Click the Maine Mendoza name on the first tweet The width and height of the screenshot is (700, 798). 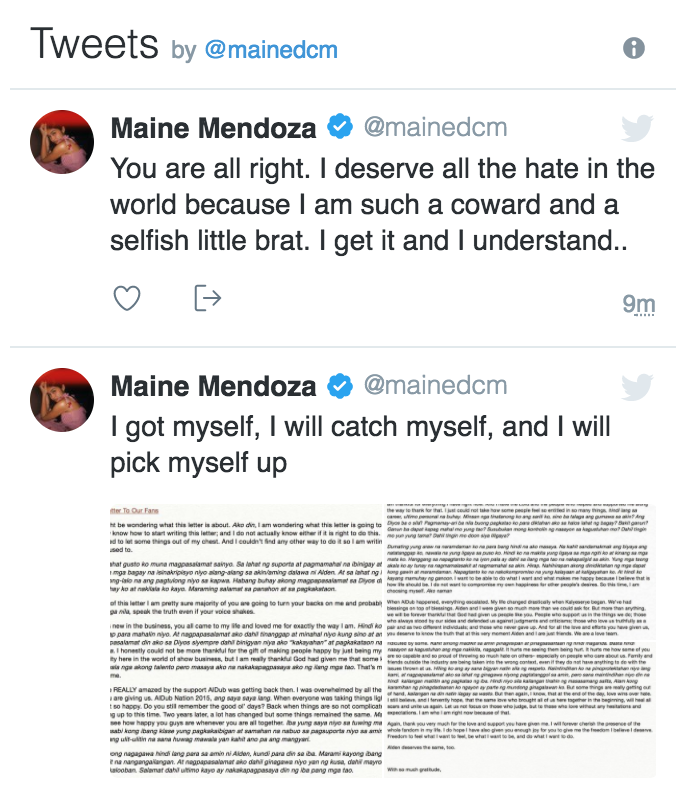click(x=213, y=128)
